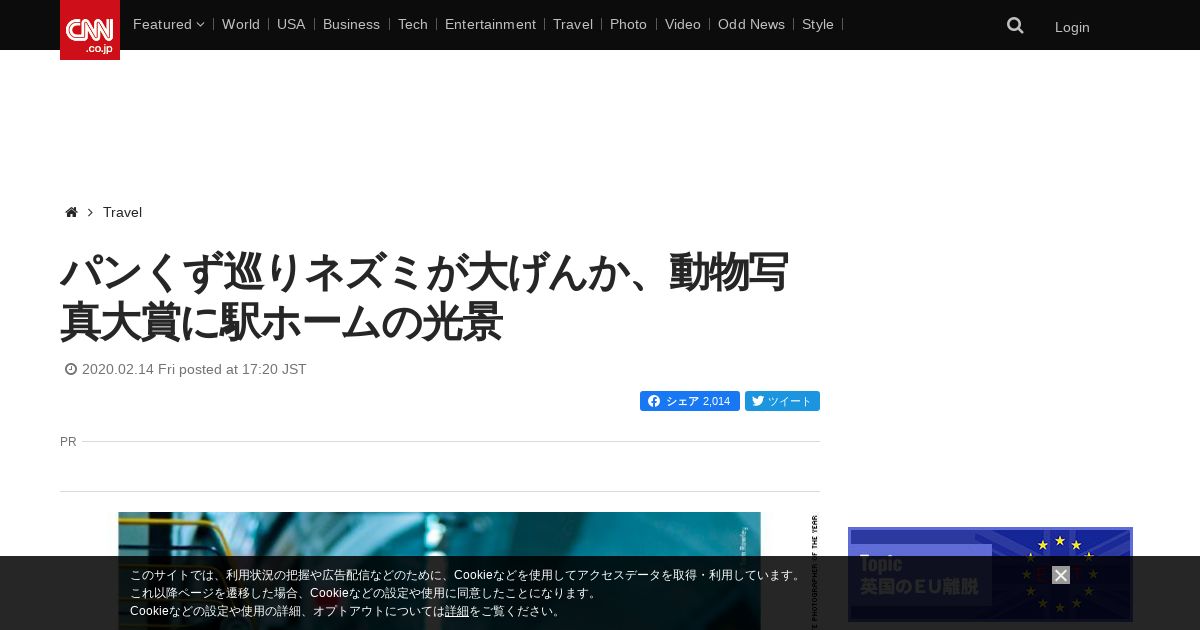Go to the Video section
The width and height of the screenshot is (1200, 630).
pos(683,24)
